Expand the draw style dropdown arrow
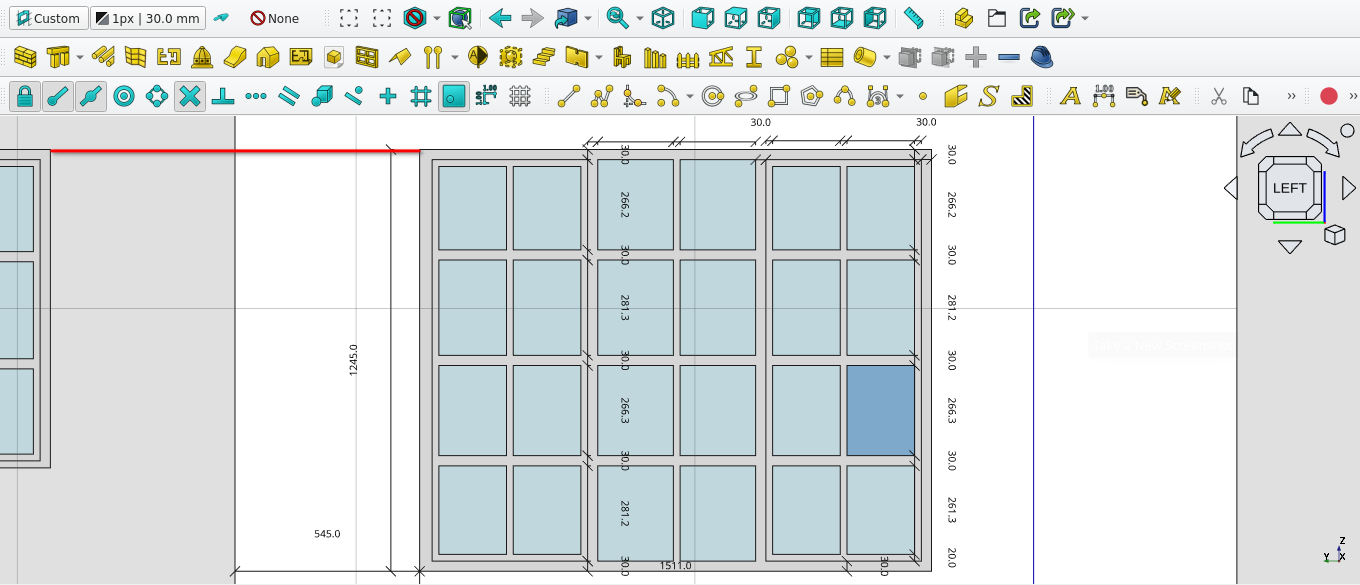Image resolution: width=1360 pixels, height=585 pixels. pos(437,18)
